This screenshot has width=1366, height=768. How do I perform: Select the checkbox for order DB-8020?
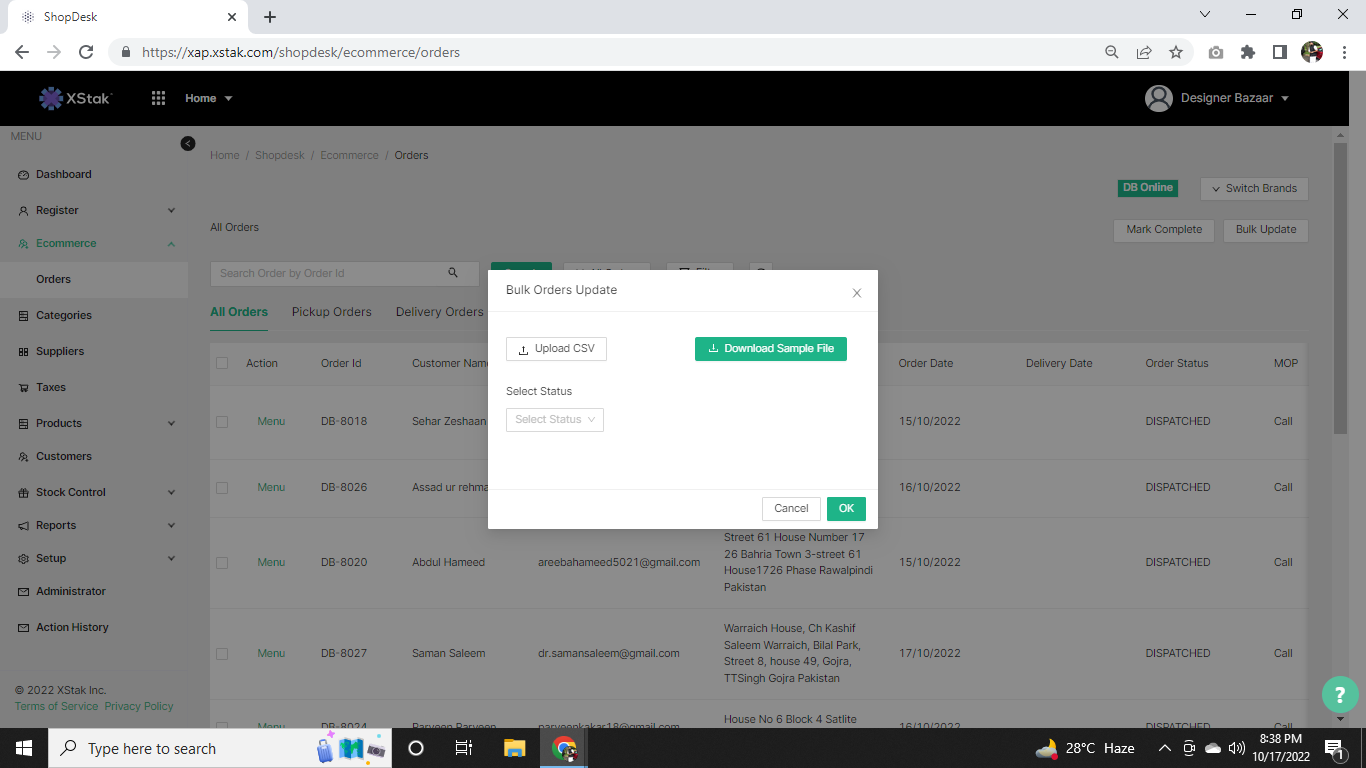(222, 563)
